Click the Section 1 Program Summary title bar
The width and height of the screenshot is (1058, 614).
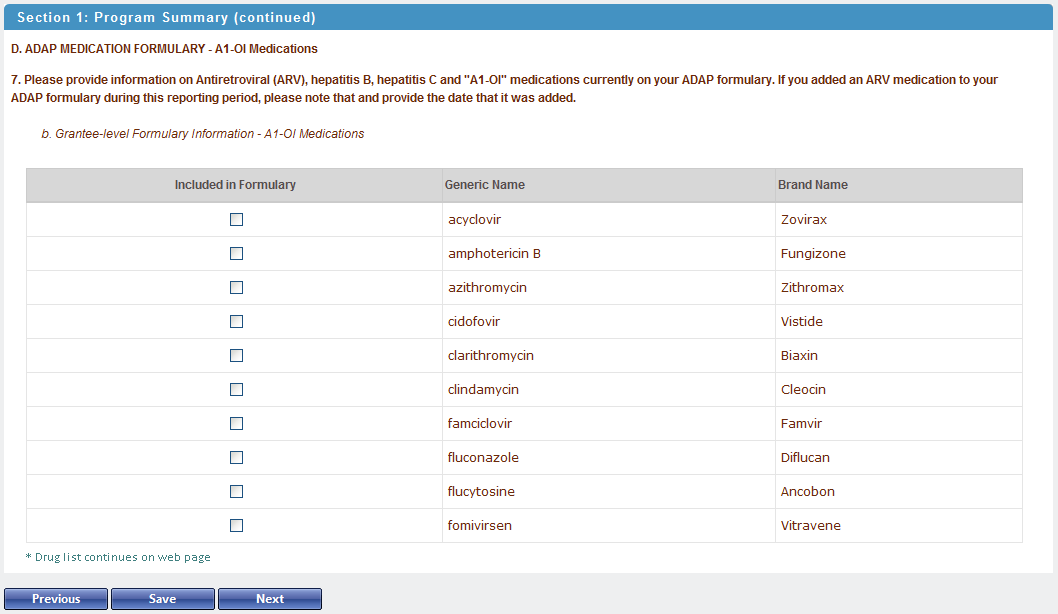click(167, 18)
